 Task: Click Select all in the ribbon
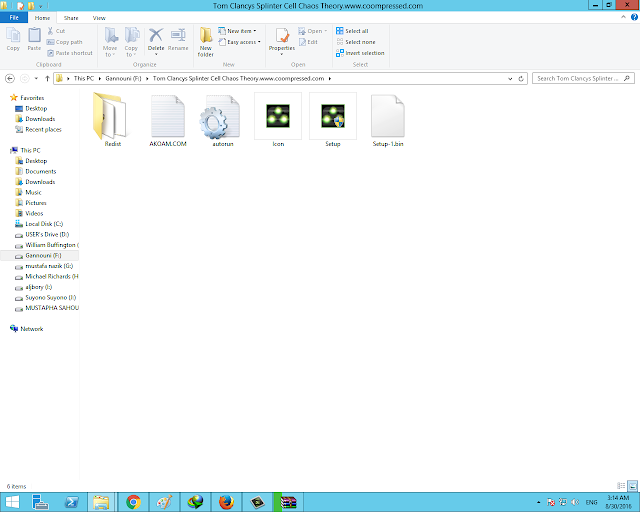pyautogui.click(x=352, y=31)
